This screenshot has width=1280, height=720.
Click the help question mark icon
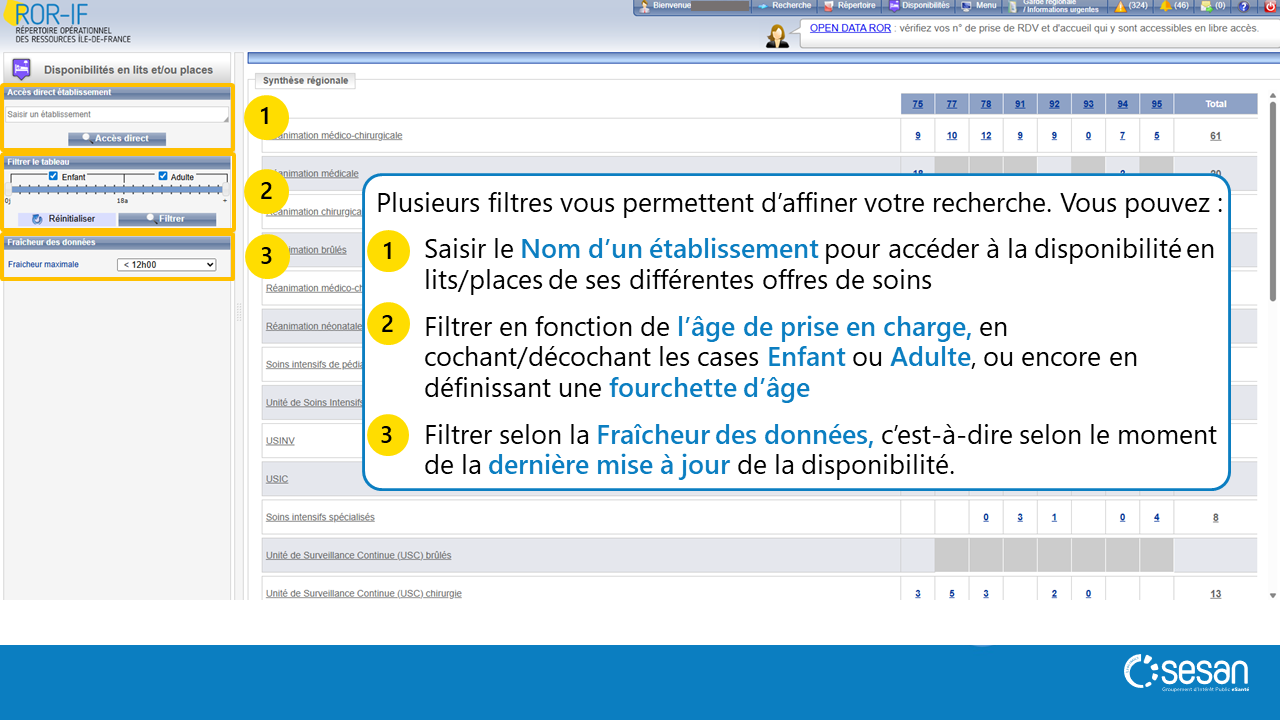coord(1244,6)
